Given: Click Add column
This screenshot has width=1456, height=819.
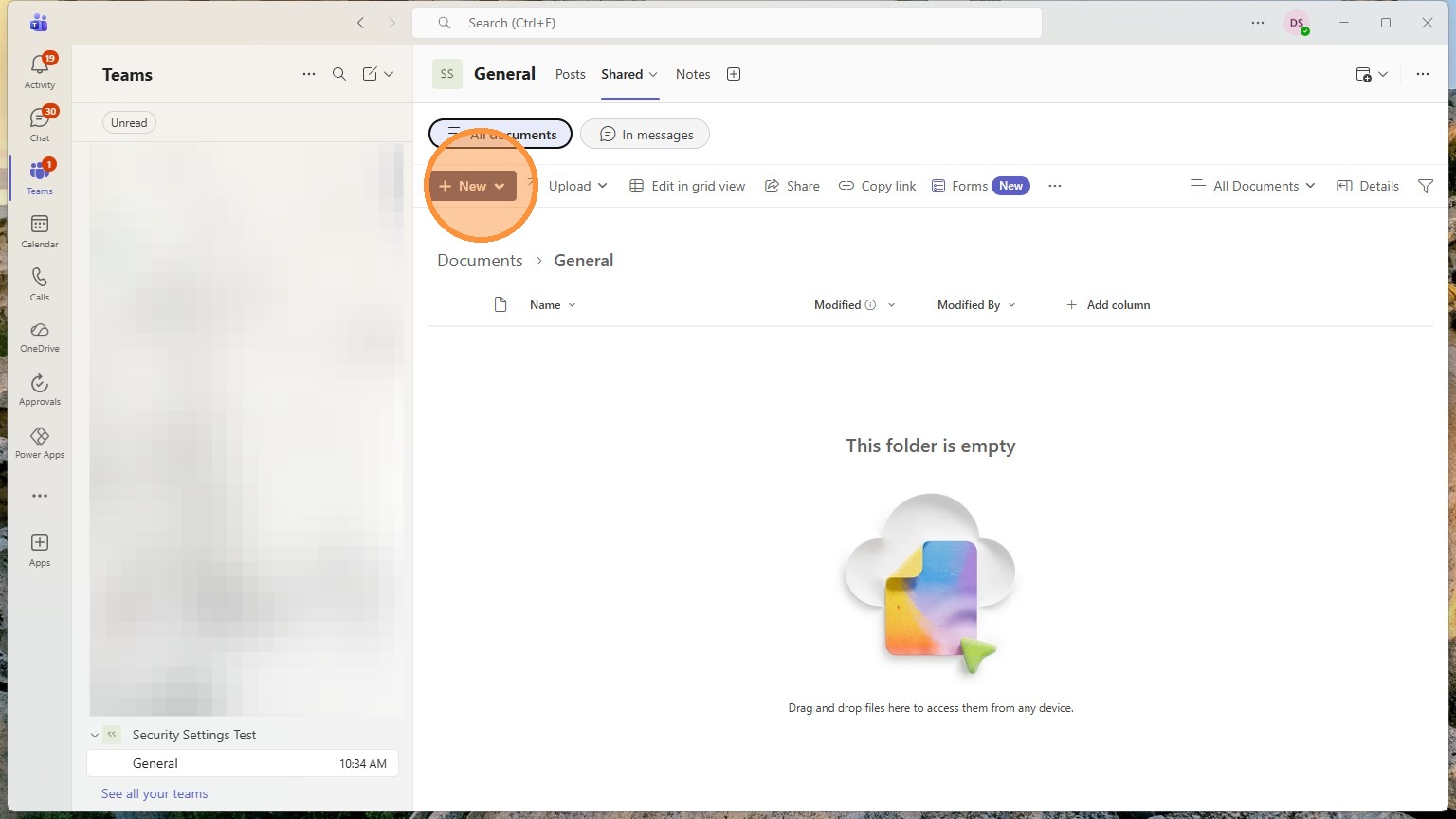Looking at the screenshot, I should click(1108, 305).
